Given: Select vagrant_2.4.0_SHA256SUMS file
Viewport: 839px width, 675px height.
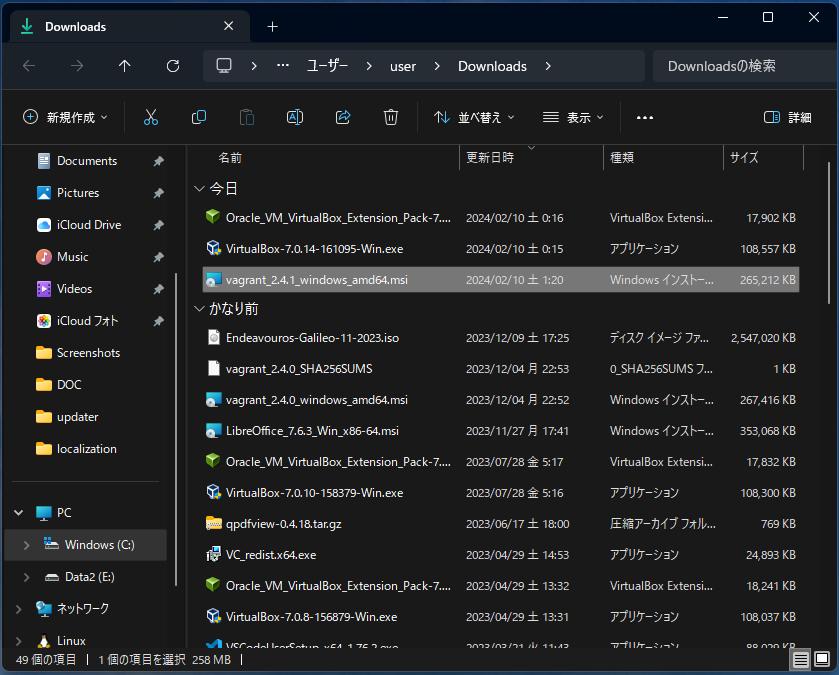Looking at the screenshot, I should coord(501,369).
